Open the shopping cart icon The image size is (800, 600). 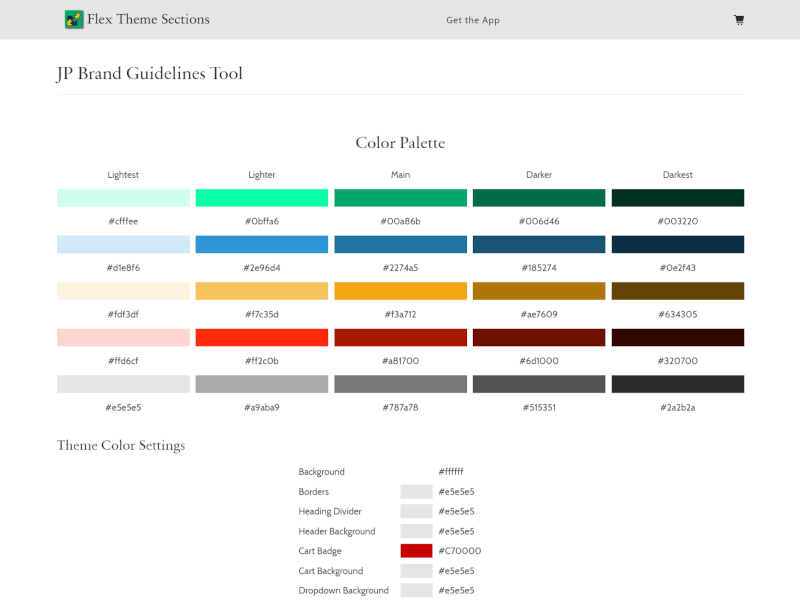739,20
